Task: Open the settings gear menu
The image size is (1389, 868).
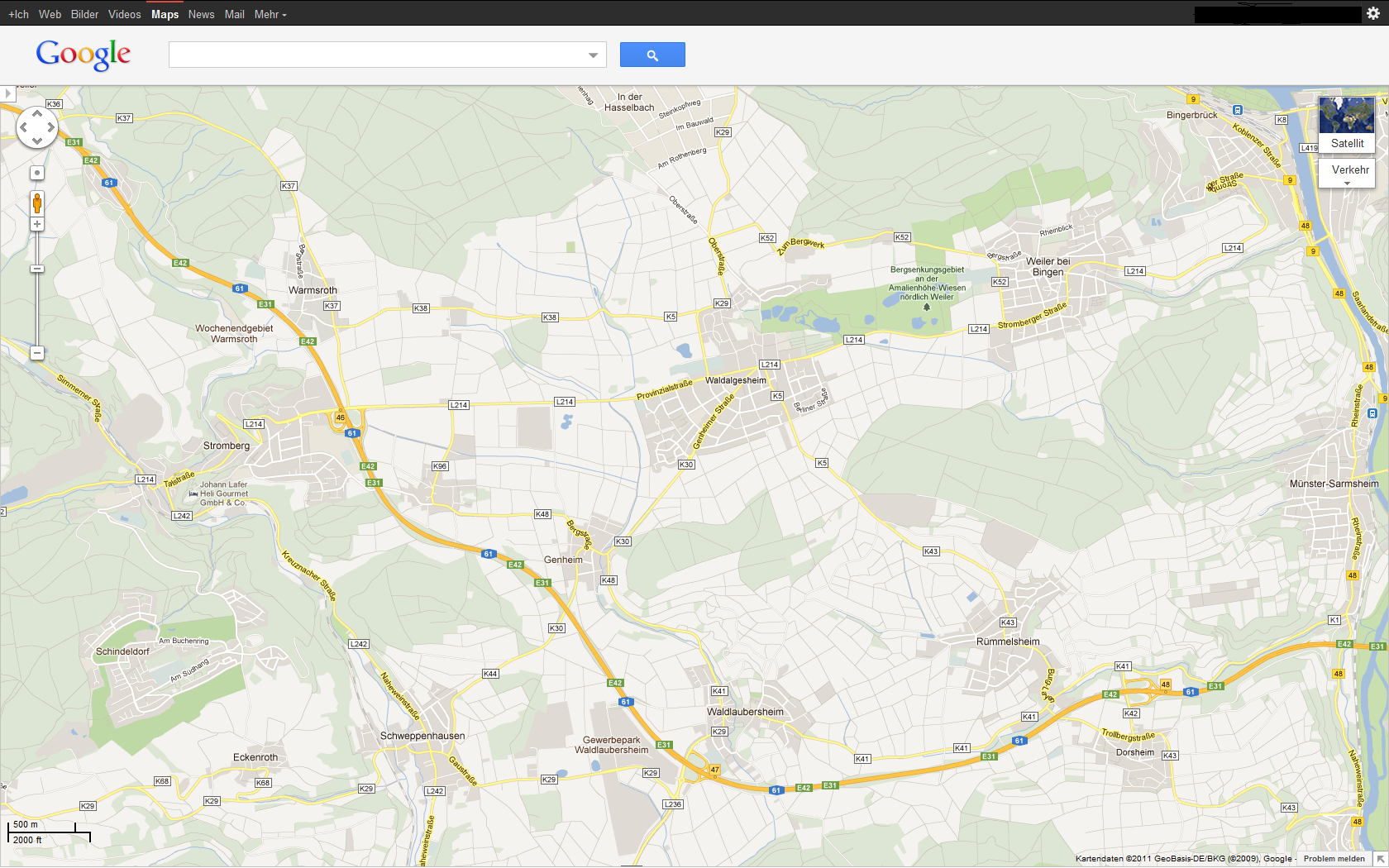Action: pos(1373,13)
